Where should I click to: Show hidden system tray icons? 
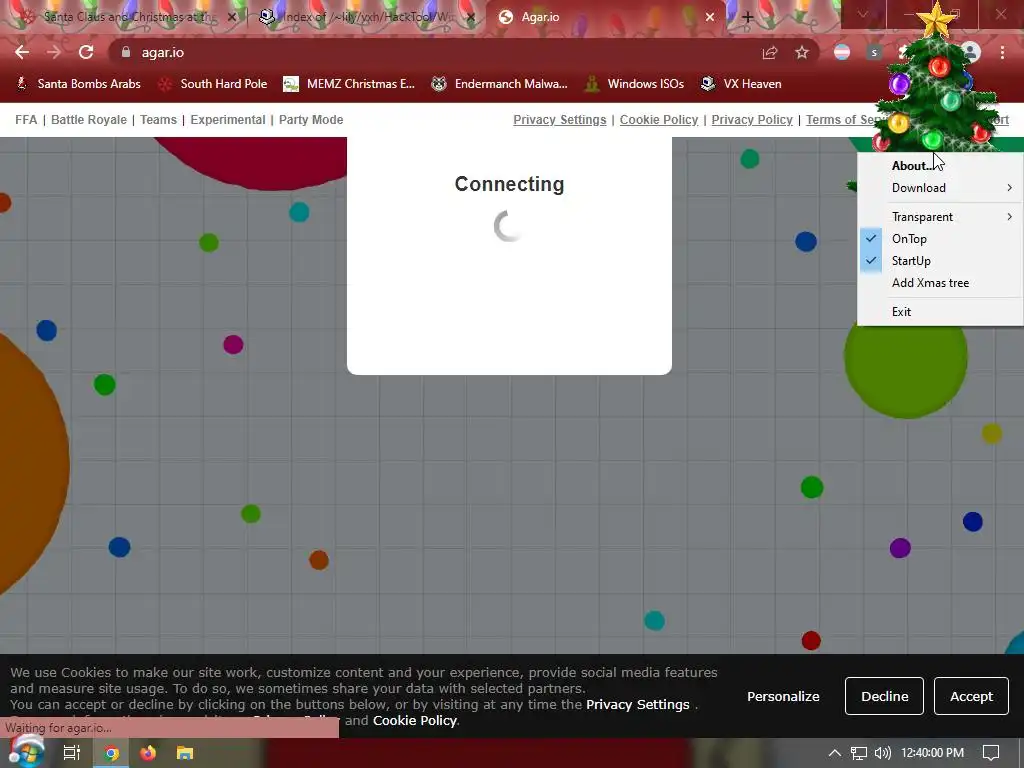(x=834, y=753)
